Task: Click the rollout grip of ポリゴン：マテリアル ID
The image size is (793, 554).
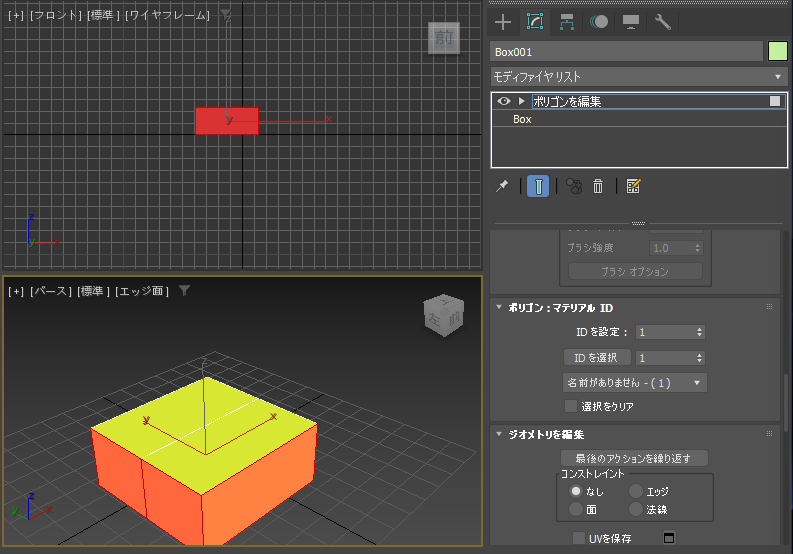Action: coord(770,307)
